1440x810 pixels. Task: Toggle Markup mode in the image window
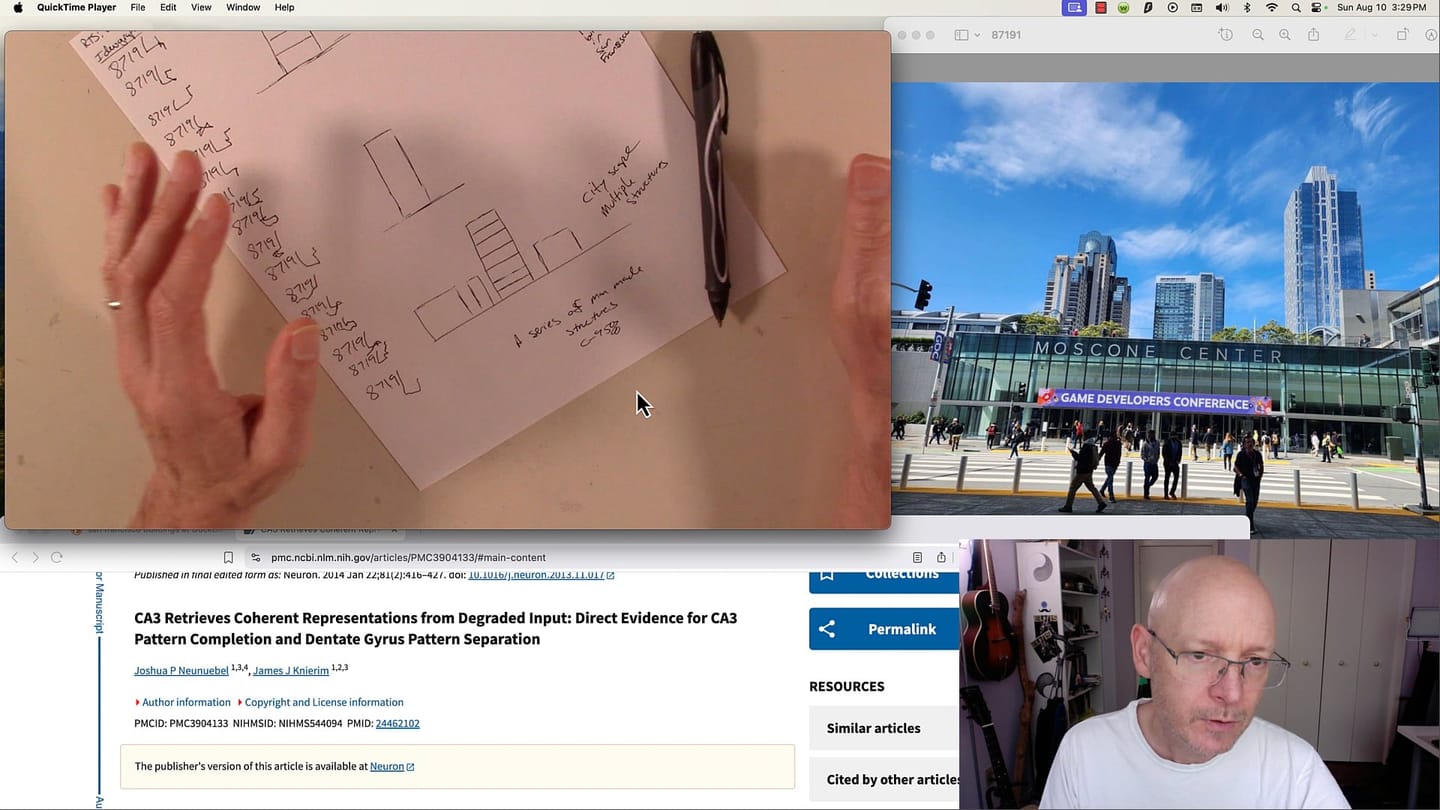click(x=1351, y=34)
